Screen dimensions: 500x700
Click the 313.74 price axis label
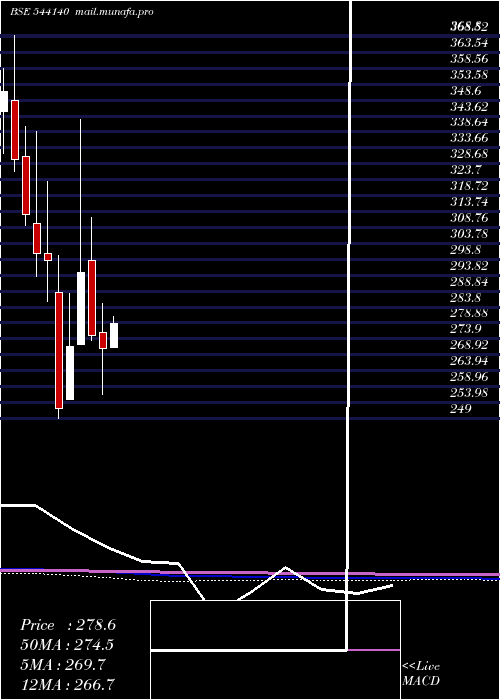tap(469, 202)
